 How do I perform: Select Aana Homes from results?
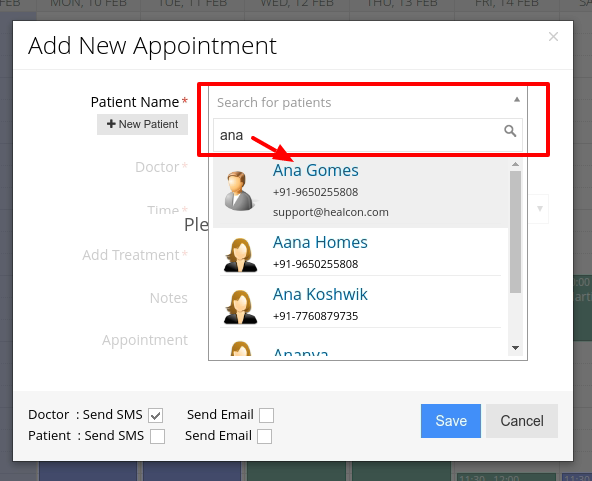tap(361, 252)
